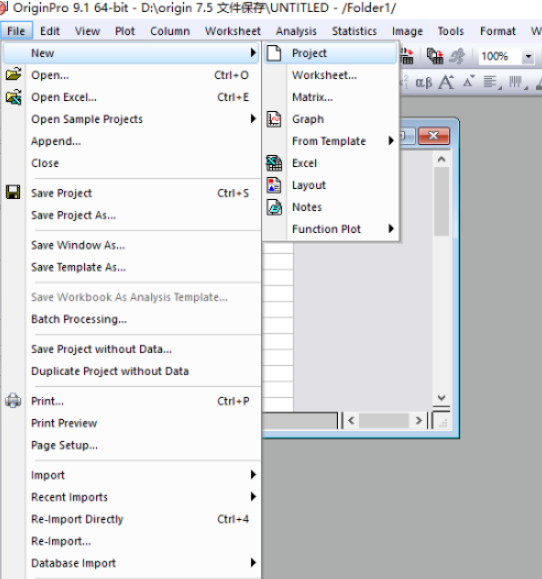Select Open... in File menu

[x=132, y=75]
